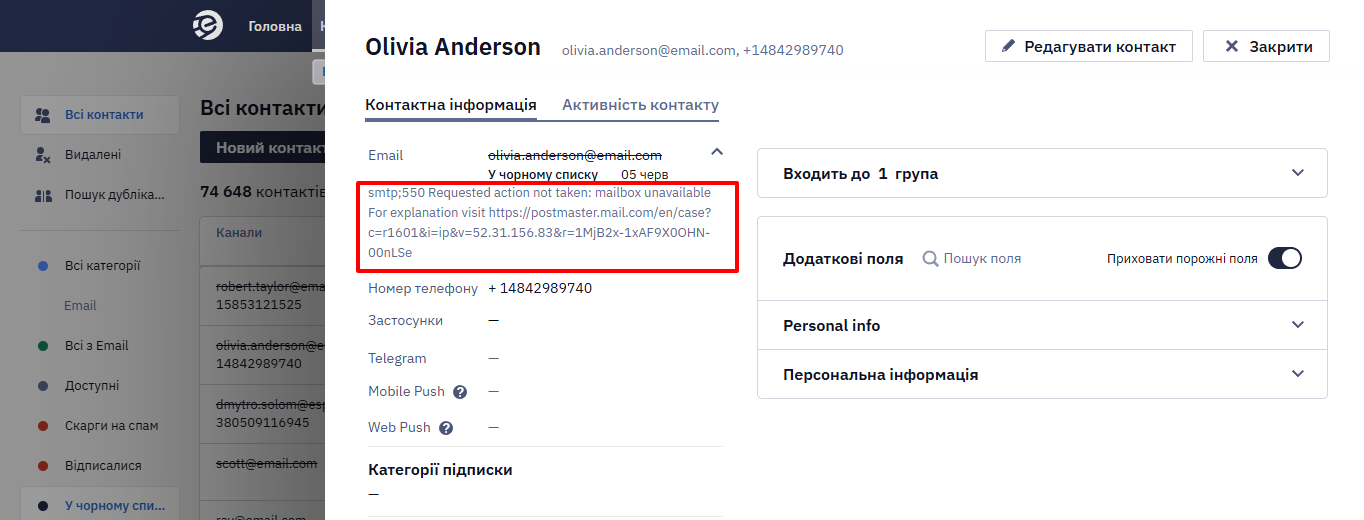Switch to Активність контакту tab
This screenshot has width=1364, height=520.
tap(640, 105)
